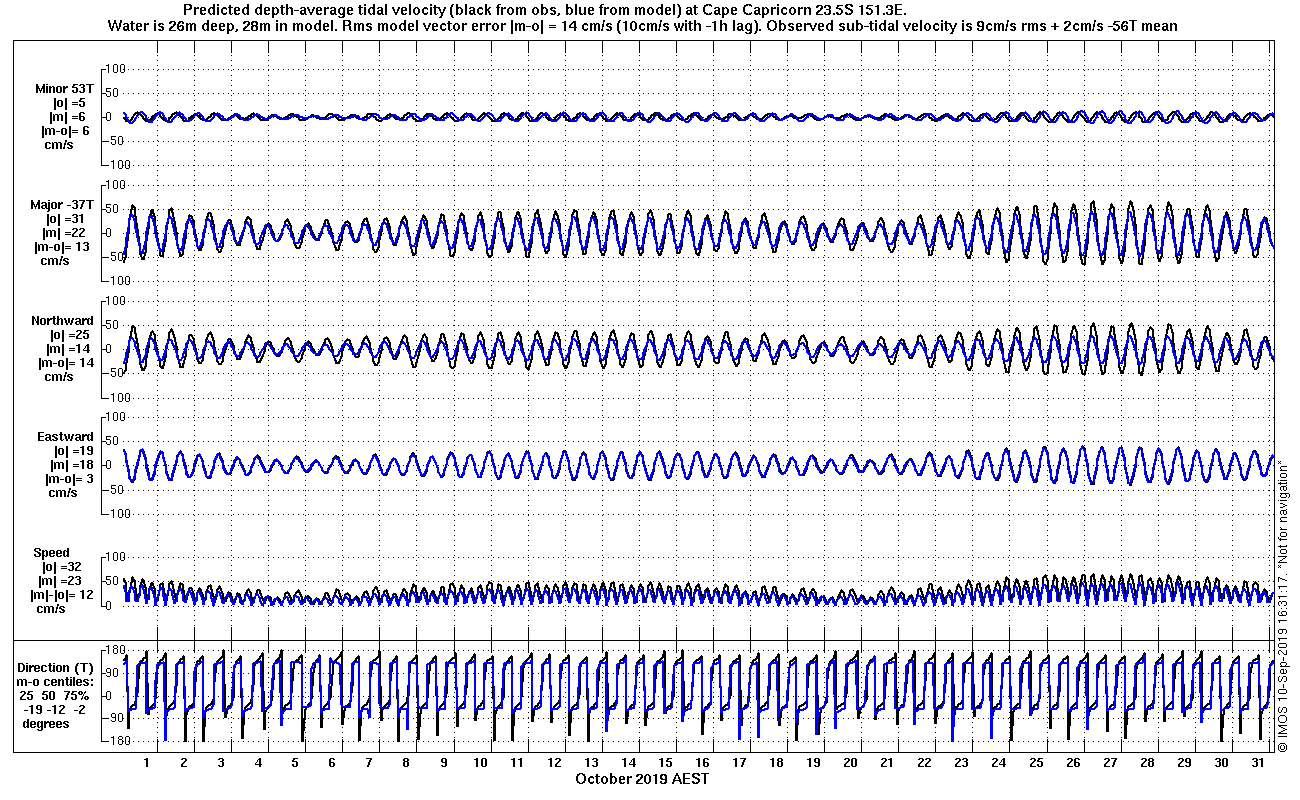The height and width of the screenshot is (800, 1300).
Task: Click the "|m-o|= 13" error value
Action: tap(64, 247)
